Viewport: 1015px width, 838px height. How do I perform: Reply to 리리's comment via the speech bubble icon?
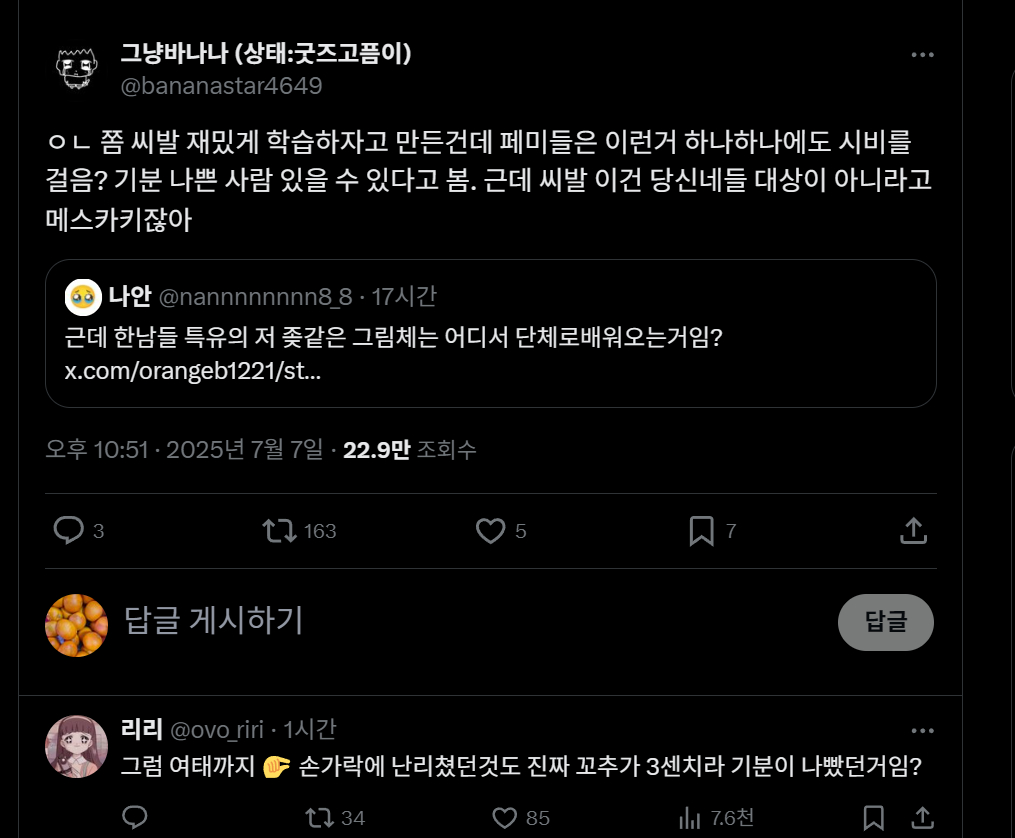coord(135,818)
